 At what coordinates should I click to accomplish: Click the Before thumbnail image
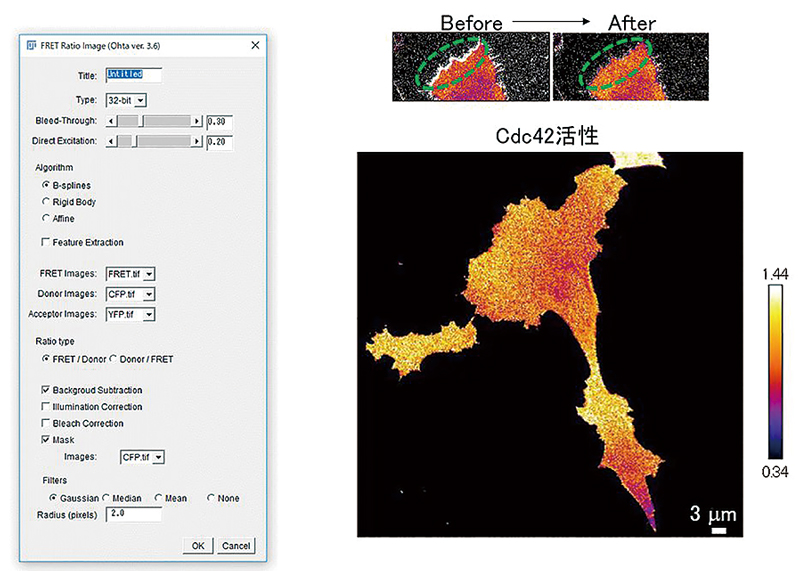pyautogui.click(x=470, y=65)
